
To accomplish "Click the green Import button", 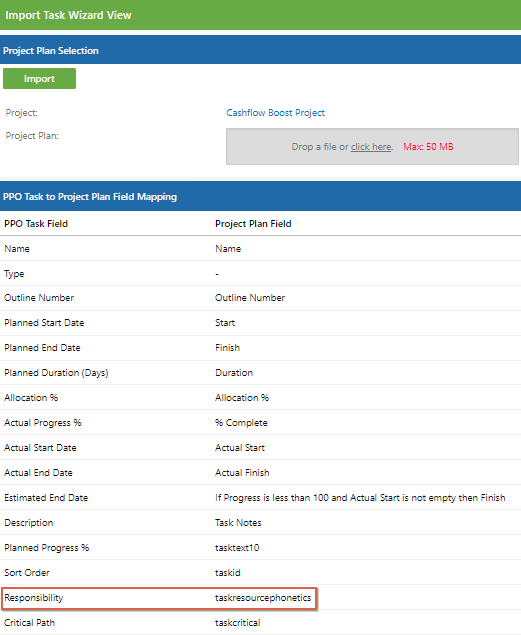I will click(x=39, y=79).
